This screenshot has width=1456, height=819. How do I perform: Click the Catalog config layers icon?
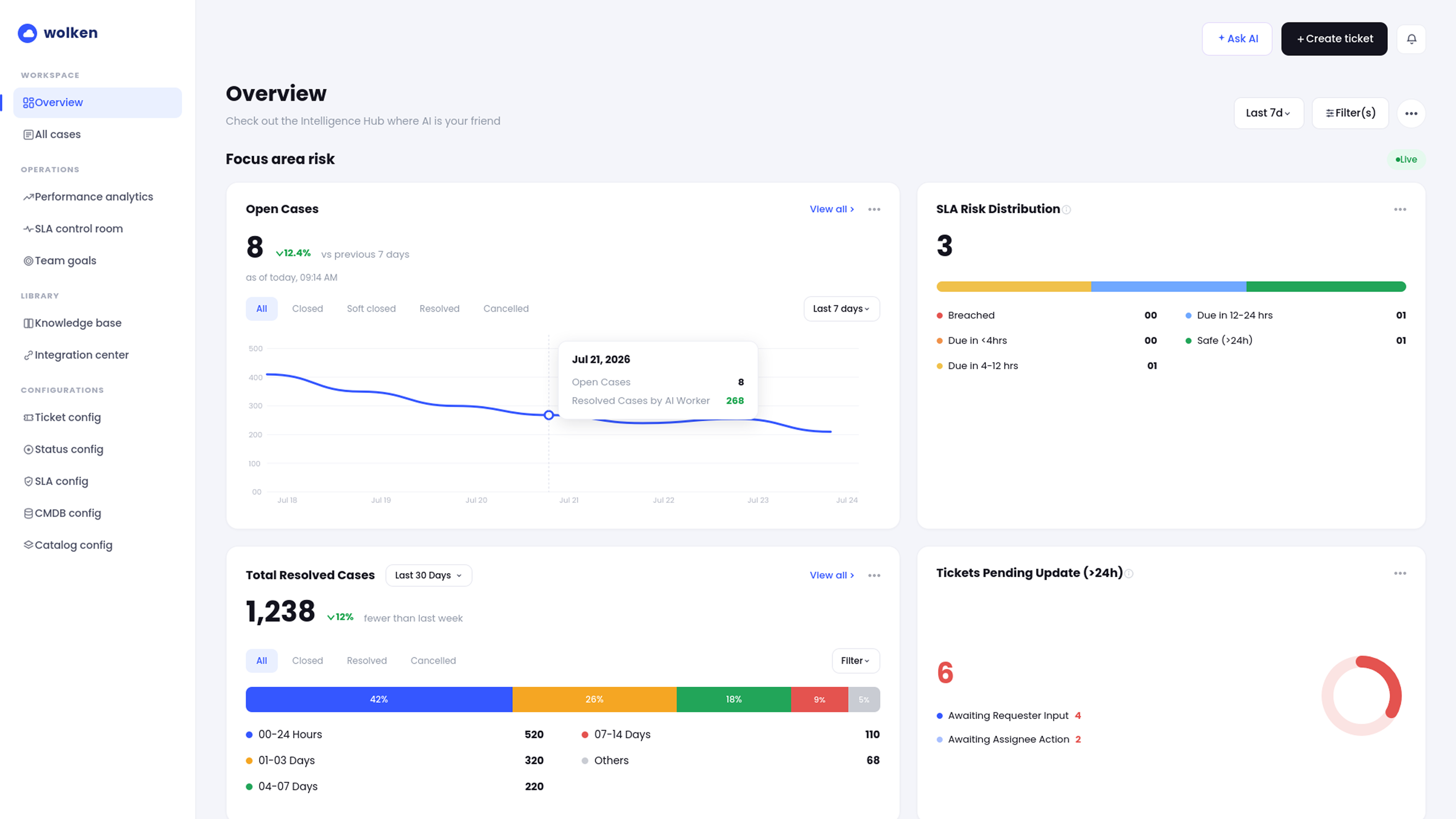(x=28, y=545)
